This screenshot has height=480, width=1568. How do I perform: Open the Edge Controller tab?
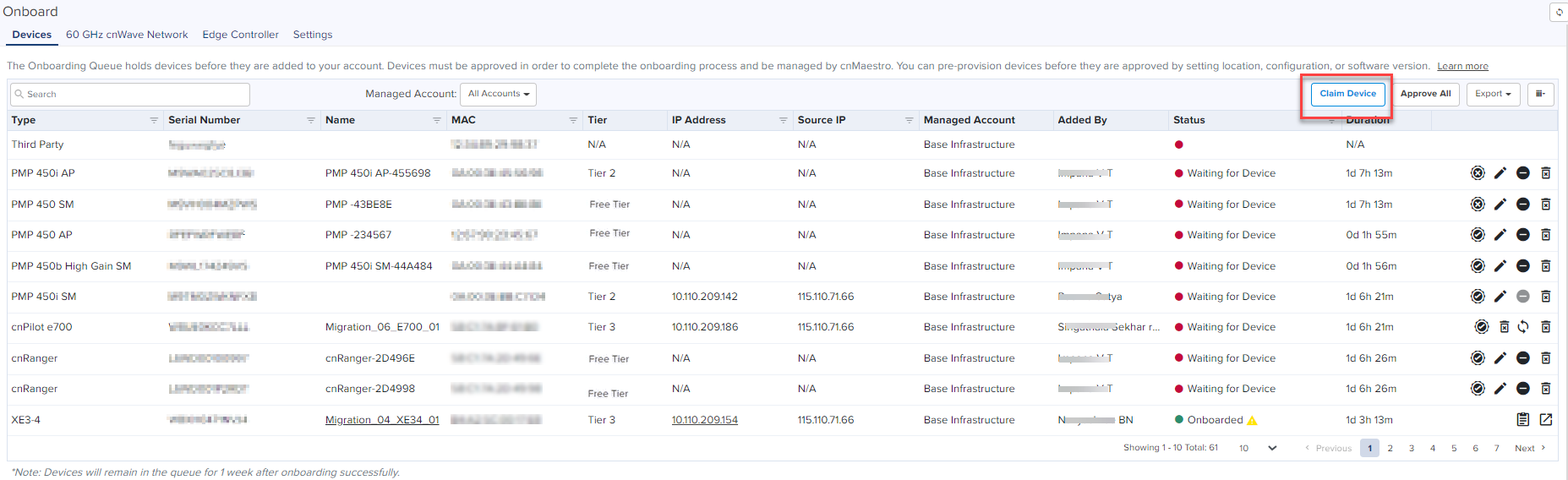point(240,35)
